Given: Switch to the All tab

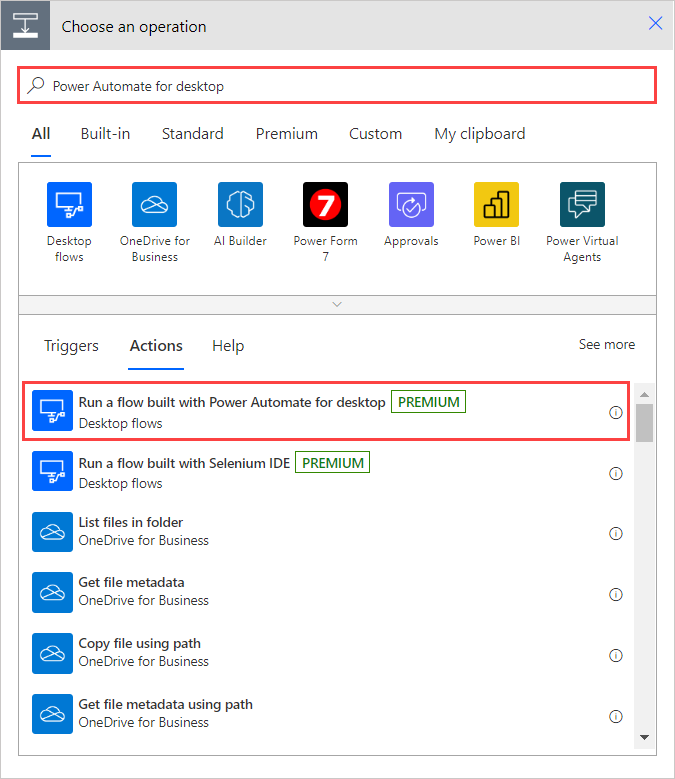Looking at the screenshot, I should (x=41, y=134).
